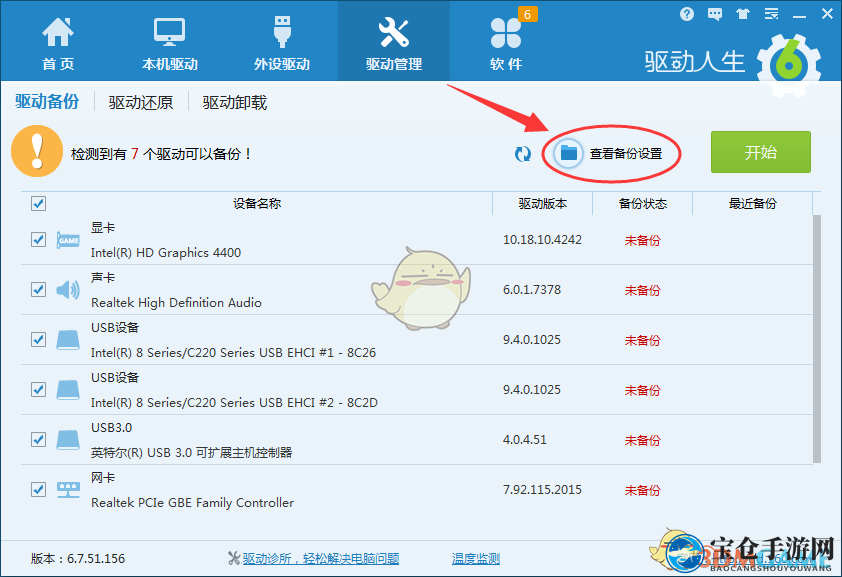Image resolution: width=842 pixels, height=577 pixels.
Task: Uncheck the Realtek High Definition Audio checkbox
Action: [38, 289]
